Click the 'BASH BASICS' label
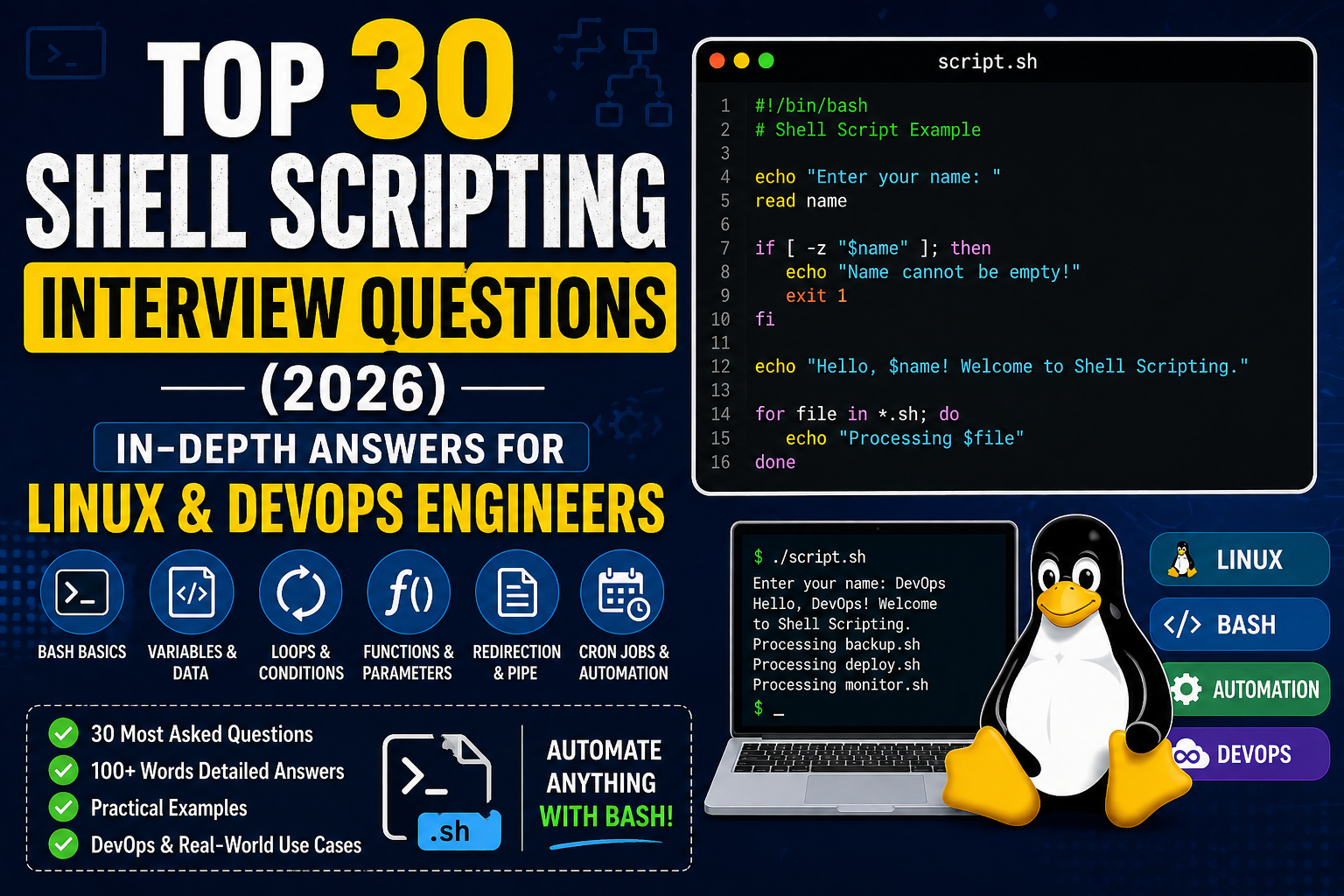Image resolution: width=1344 pixels, height=896 pixels. click(82, 652)
